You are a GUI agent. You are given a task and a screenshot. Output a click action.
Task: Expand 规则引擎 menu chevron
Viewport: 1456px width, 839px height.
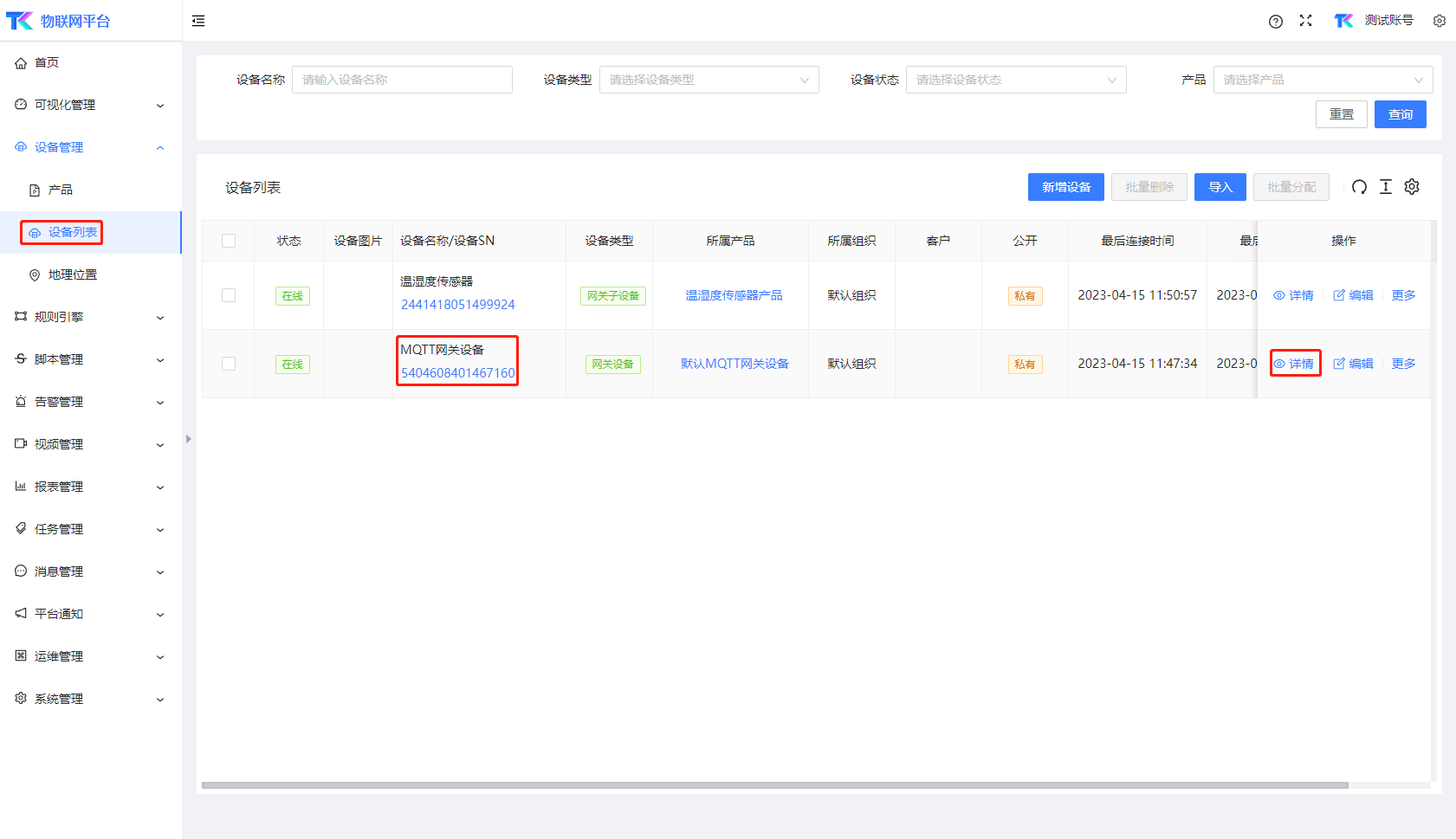pyautogui.click(x=160, y=318)
